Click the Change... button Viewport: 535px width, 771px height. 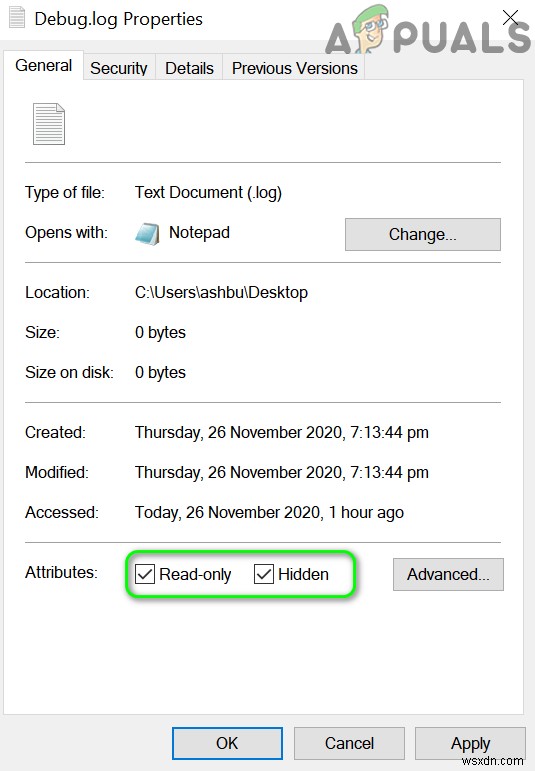point(423,235)
